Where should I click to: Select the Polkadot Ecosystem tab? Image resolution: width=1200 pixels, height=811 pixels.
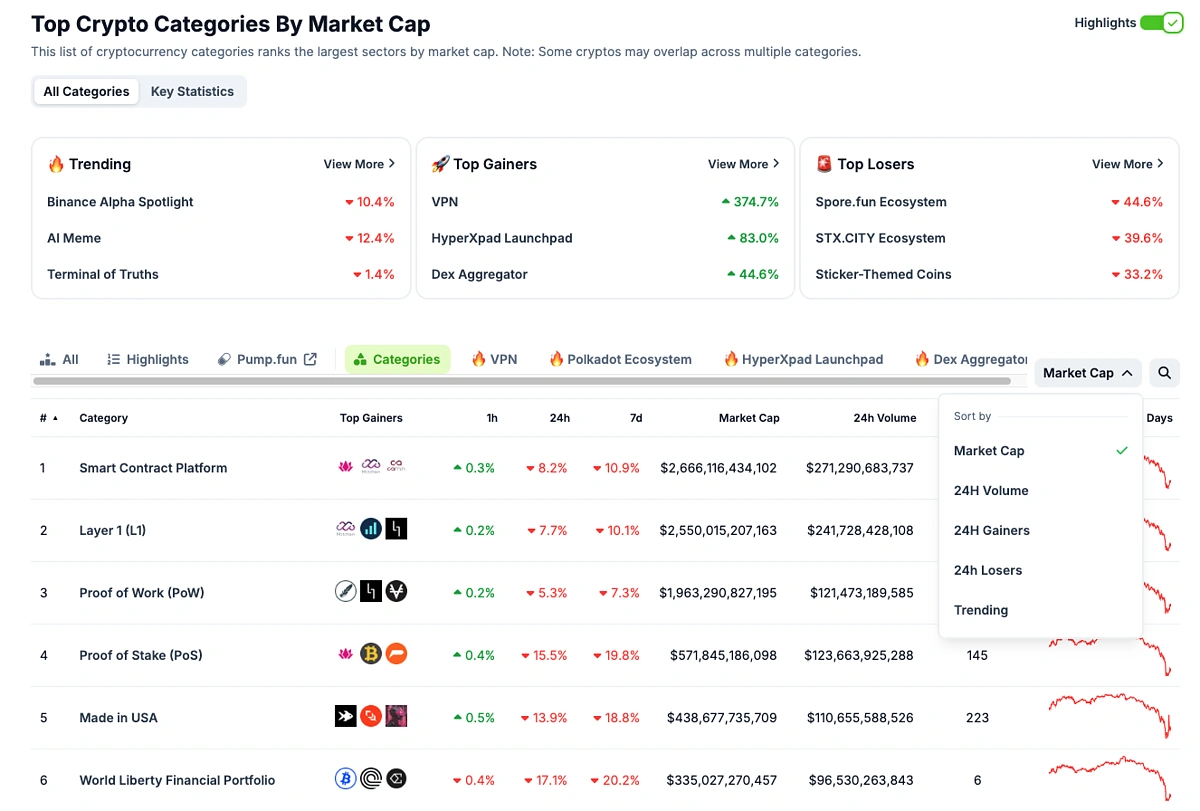620,359
